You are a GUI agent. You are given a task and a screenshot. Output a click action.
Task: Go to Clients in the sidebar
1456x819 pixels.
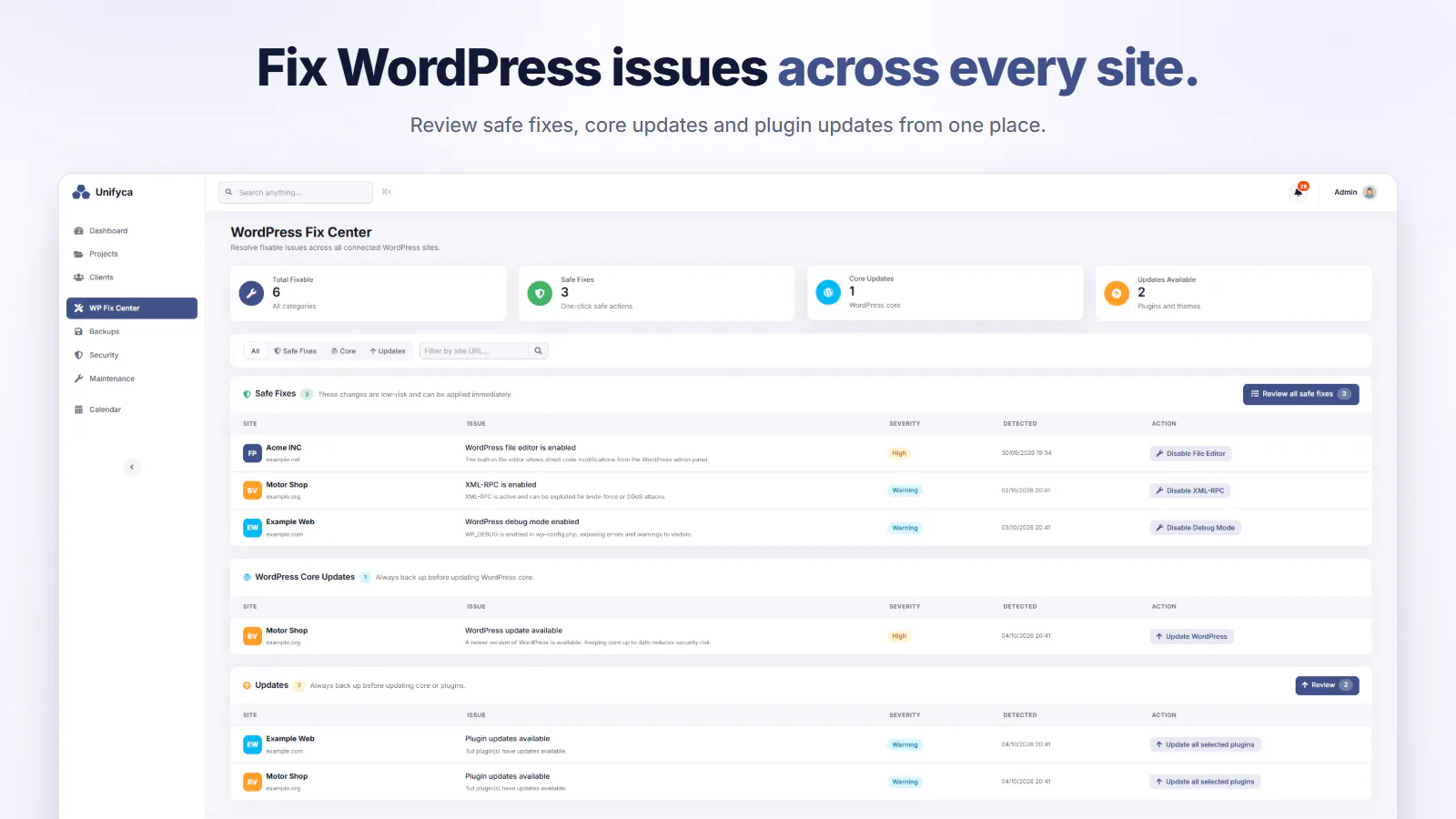coord(132,278)
